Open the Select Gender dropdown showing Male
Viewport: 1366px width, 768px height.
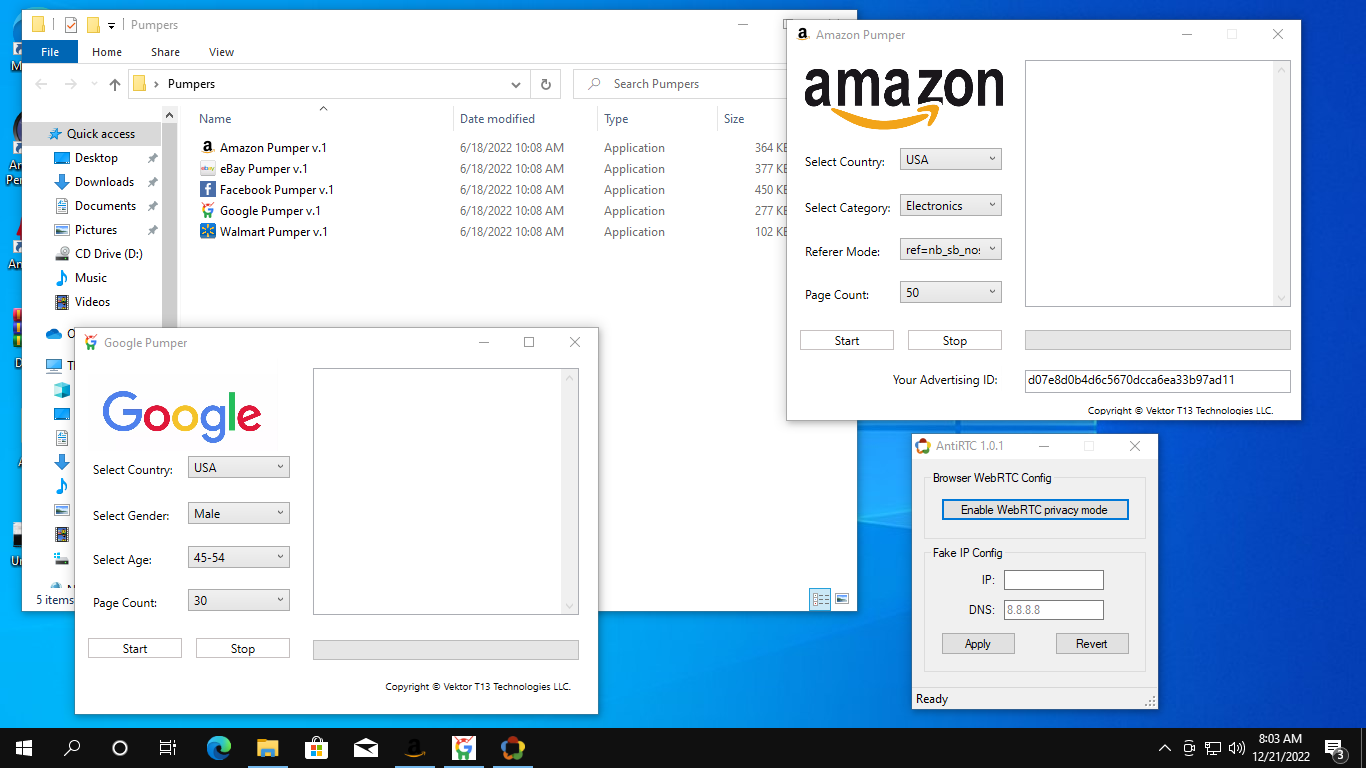239,513
